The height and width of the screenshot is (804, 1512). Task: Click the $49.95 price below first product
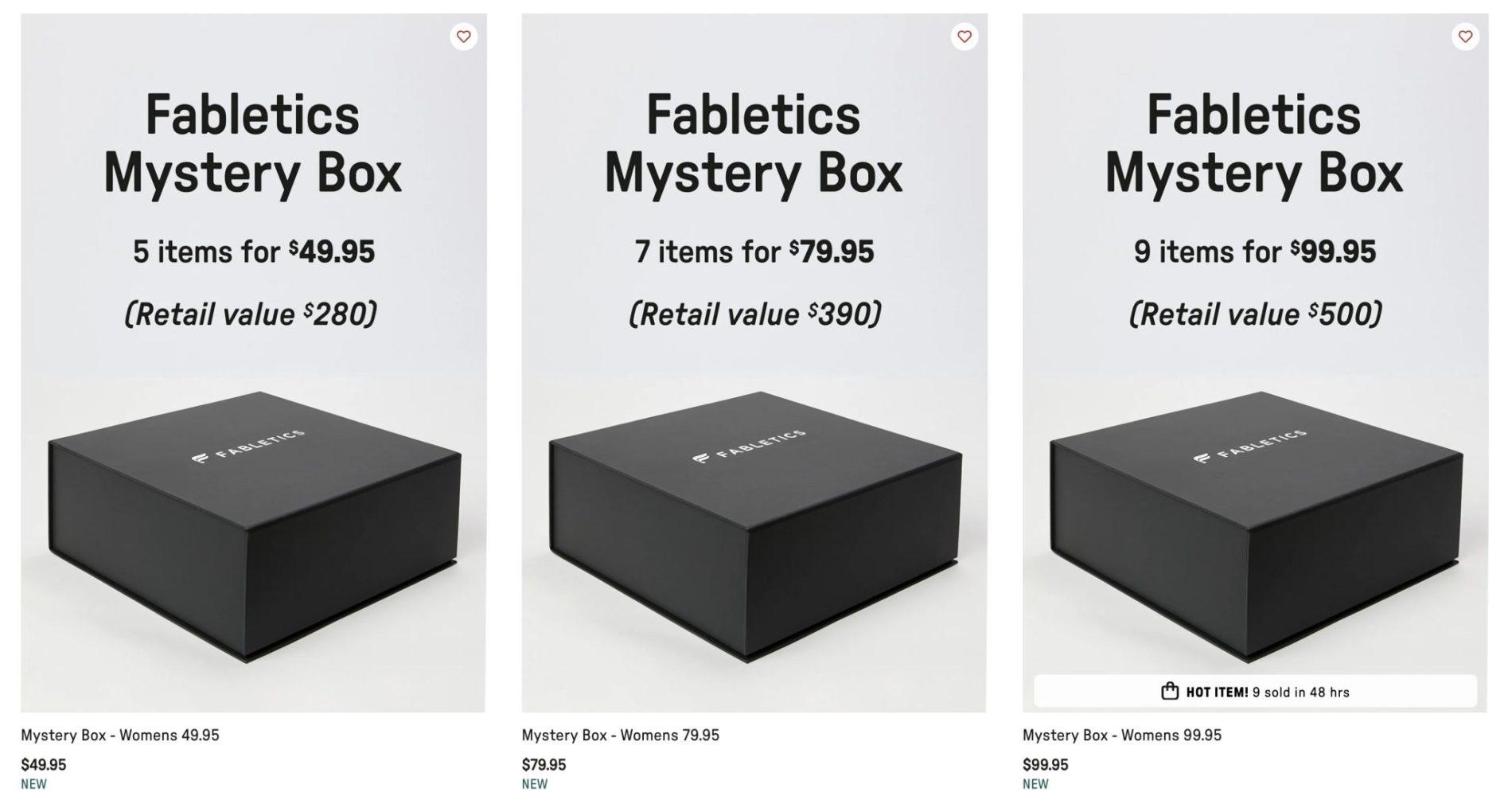(44, 765)
